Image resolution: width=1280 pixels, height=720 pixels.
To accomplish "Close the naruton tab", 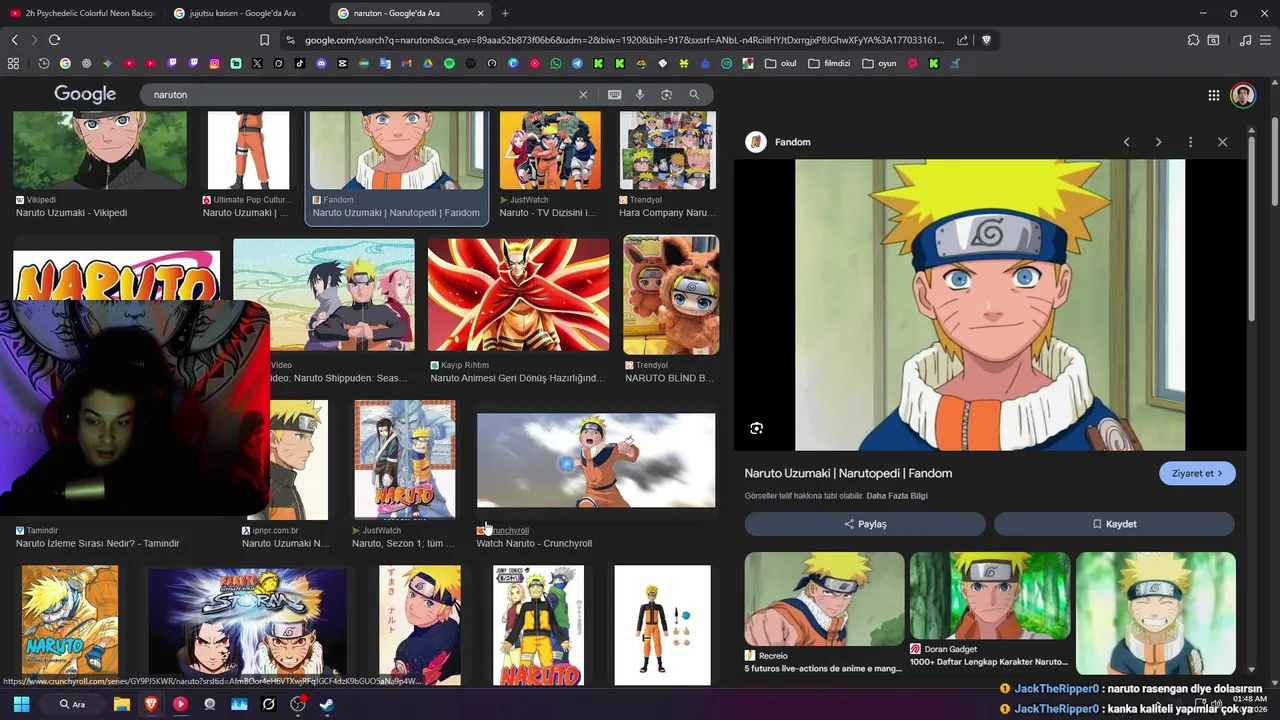I will pyautogui.click(x=480, y=13).
